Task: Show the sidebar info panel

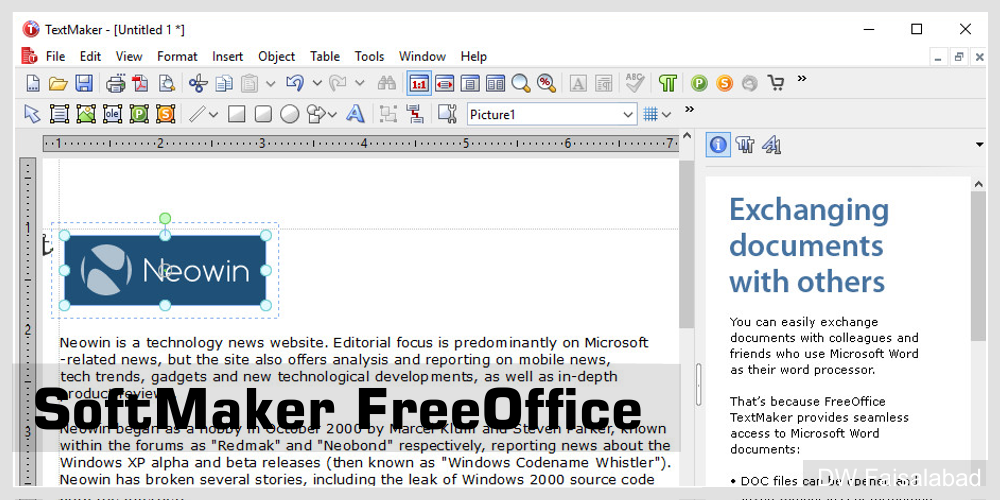Action: pos(718,145)
